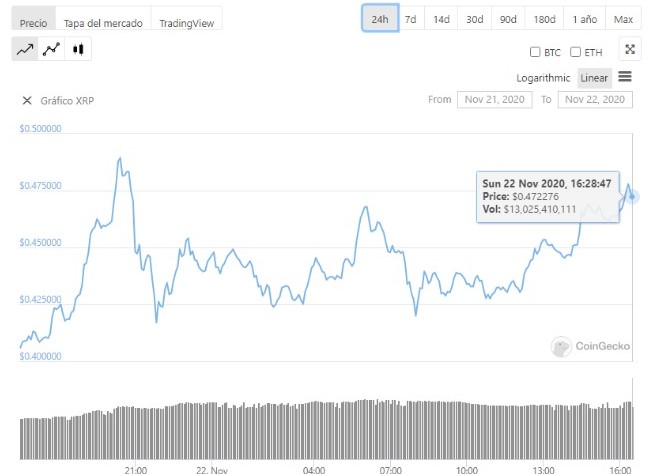Enable the ETH comparison checkbox
The width and height of the screenshot is (649, 474).
(x=575, y=52)
